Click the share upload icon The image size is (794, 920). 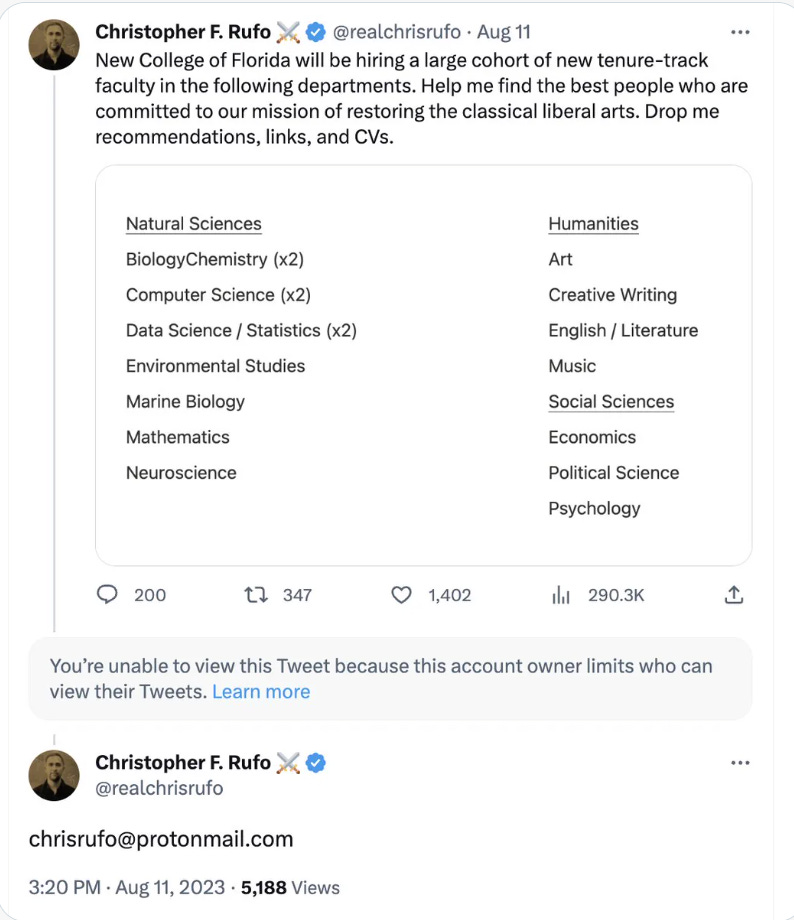[733, 595]
